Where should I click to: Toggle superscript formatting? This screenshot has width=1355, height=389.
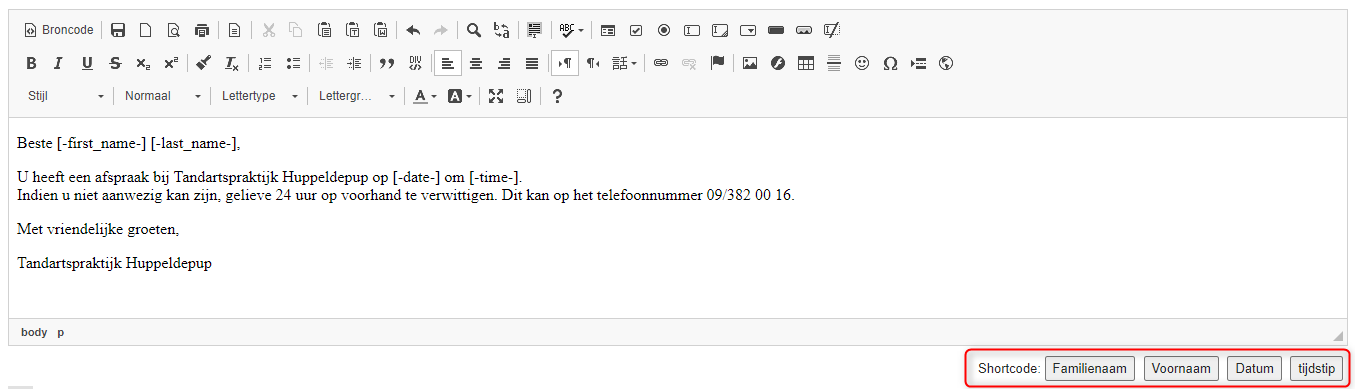pos(171,63)
